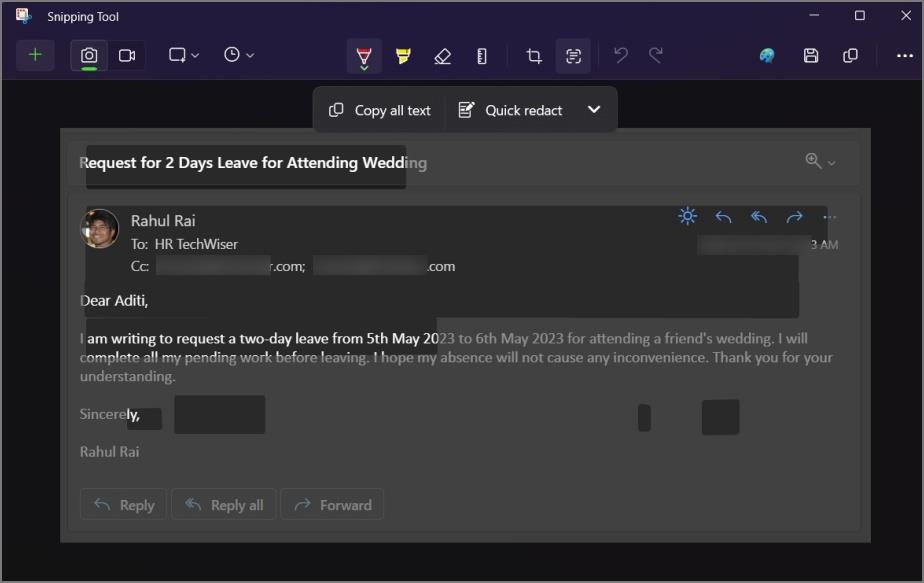Open the zoom chevron beside the magnifier
The height and width of the screenshot is (583, 924).
point(831,163)
